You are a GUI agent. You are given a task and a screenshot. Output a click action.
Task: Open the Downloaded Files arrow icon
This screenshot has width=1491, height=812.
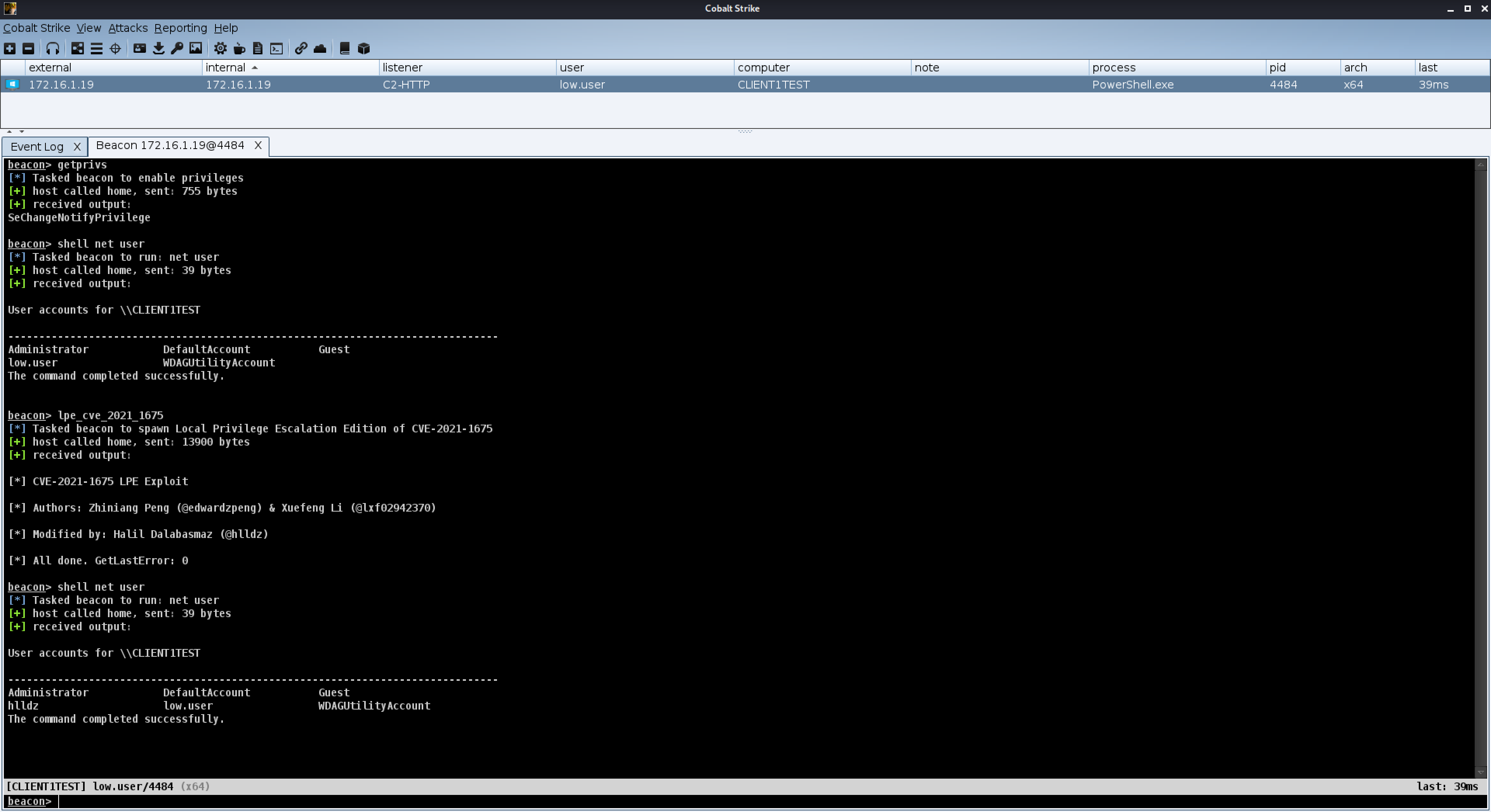(158, 49)
